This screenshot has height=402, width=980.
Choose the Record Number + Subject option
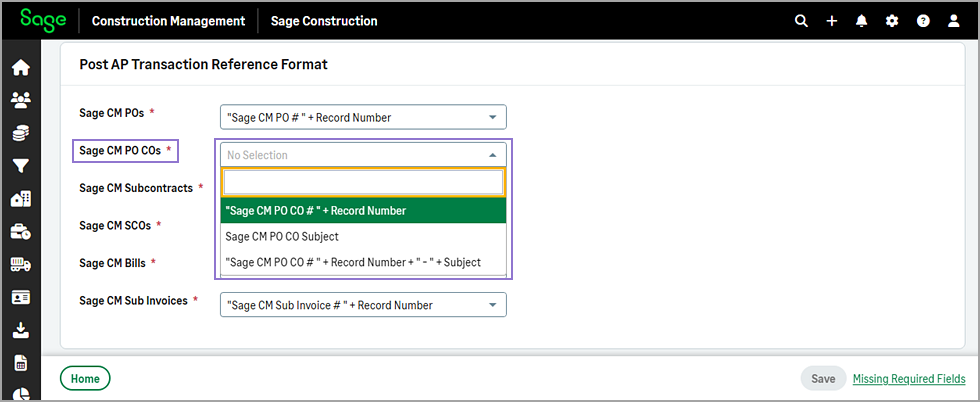tap(363, 262)
